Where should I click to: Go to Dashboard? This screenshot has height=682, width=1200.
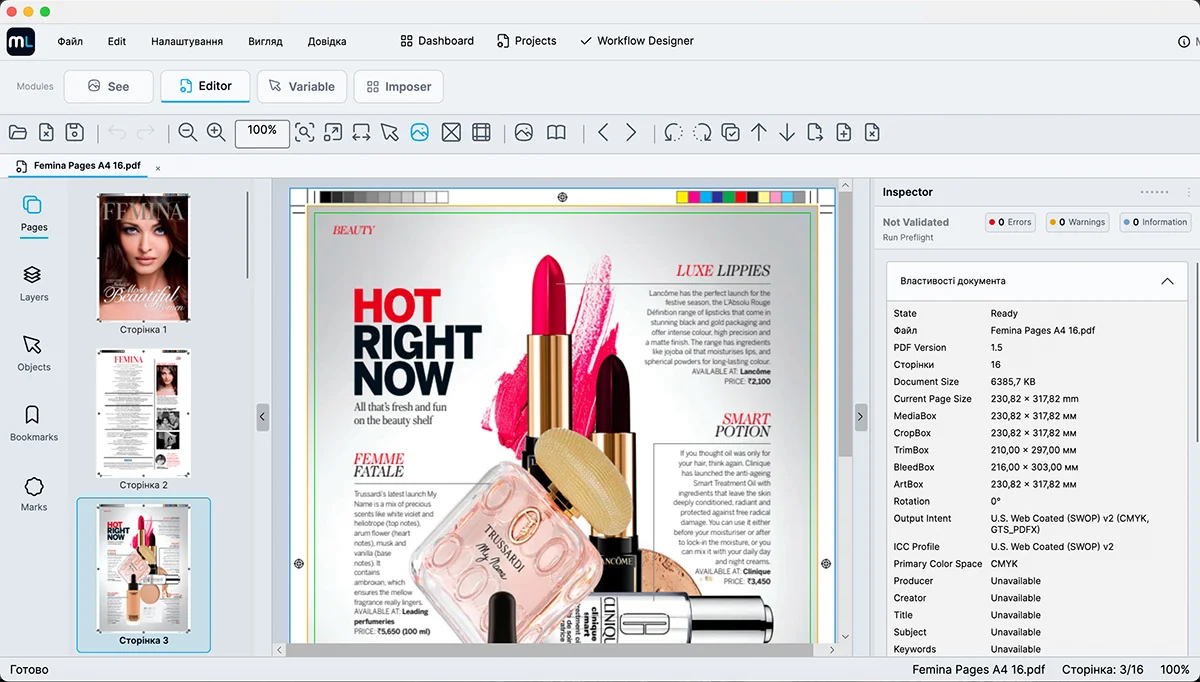pyautogui.click(x=437, y=41)
